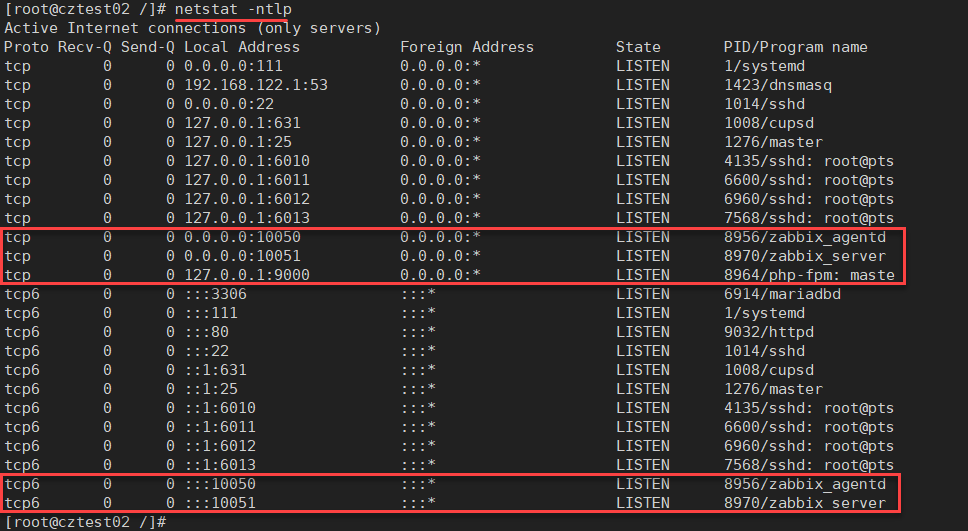Select tcp6 local address ::1:25

(211, 389)
